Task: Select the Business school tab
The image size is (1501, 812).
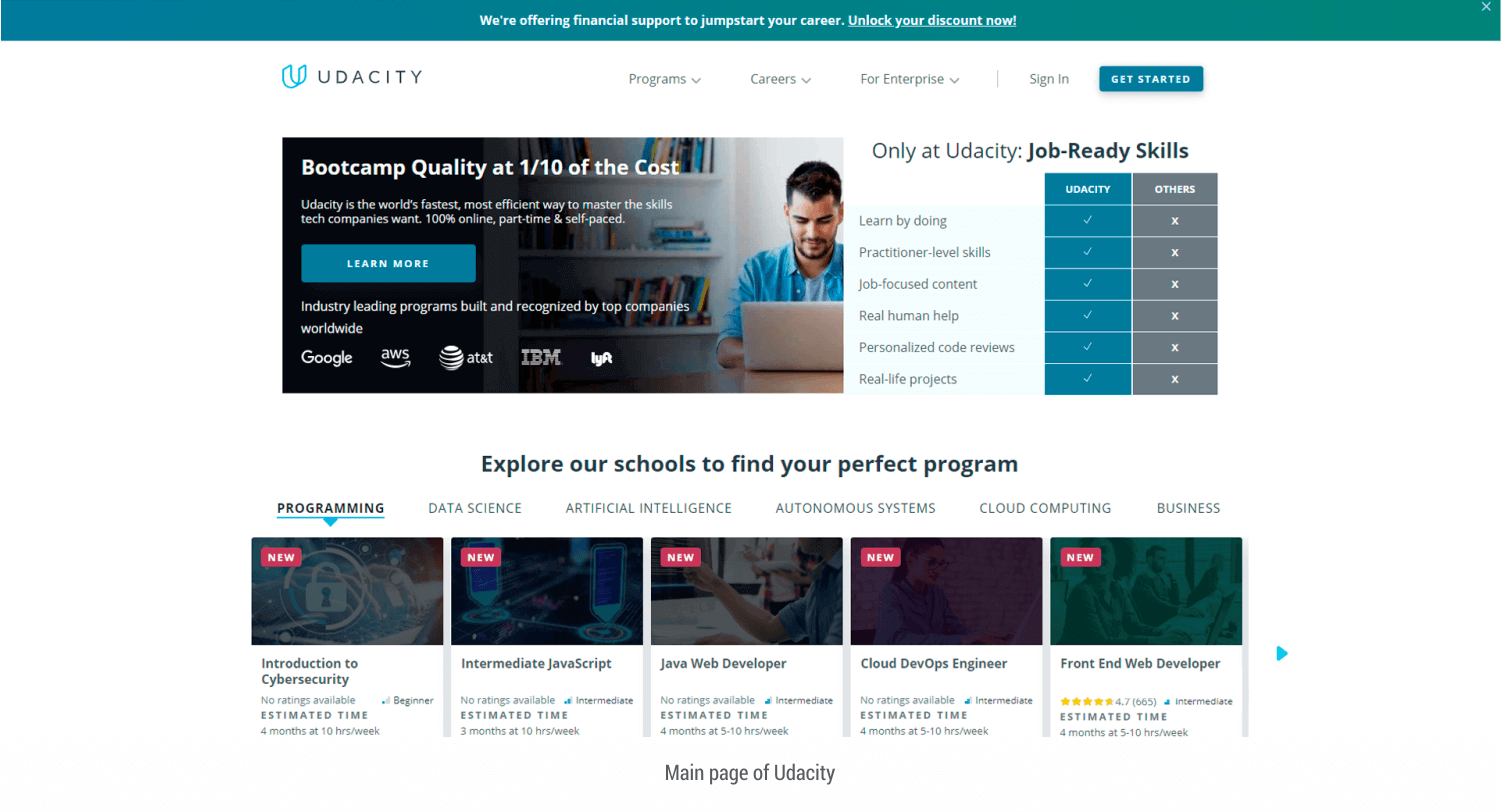Action: pos(1189,508)
